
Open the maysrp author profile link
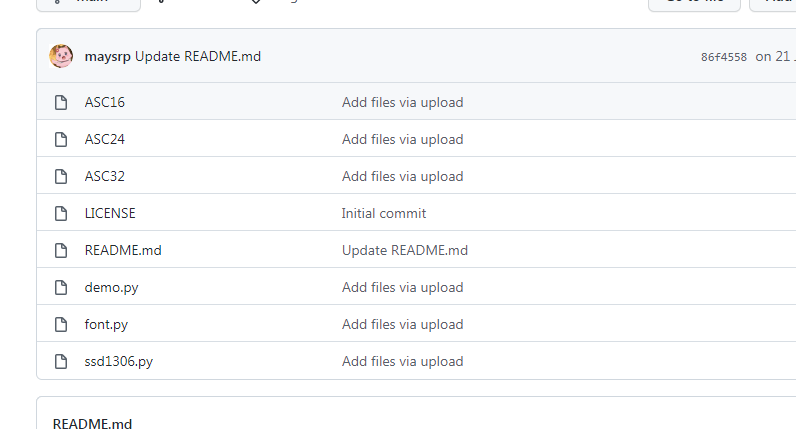tap(107, 56)
